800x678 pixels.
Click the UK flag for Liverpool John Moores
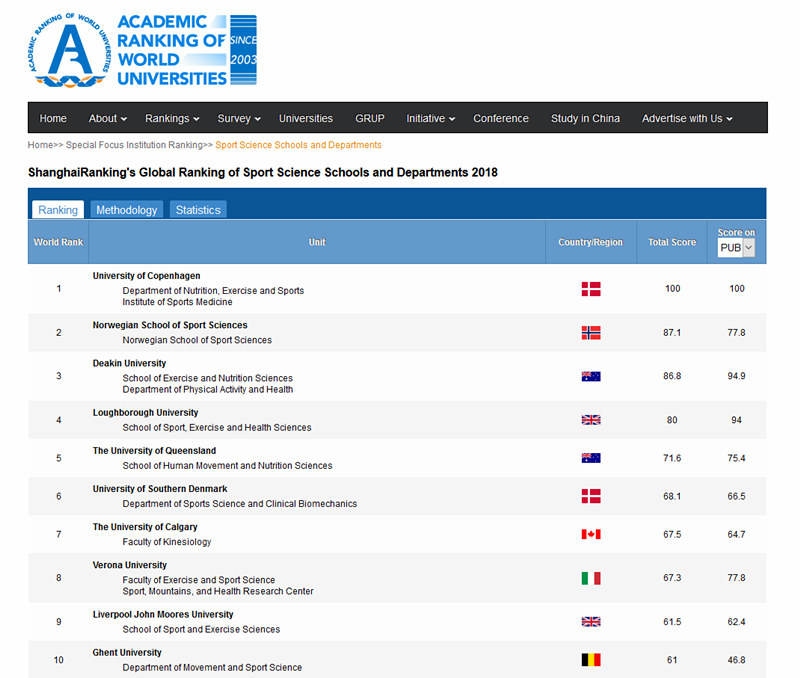[591, 621]
